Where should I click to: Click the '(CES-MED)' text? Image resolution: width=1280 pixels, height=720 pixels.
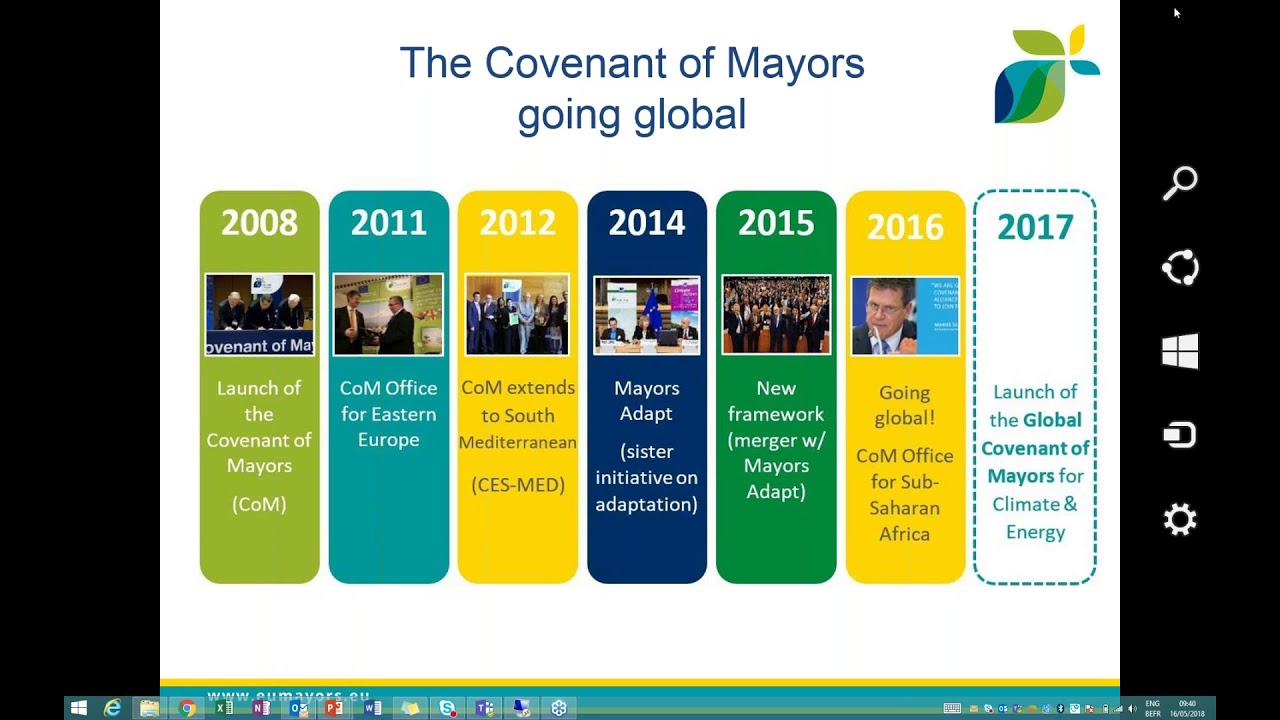tap(517, 485)
